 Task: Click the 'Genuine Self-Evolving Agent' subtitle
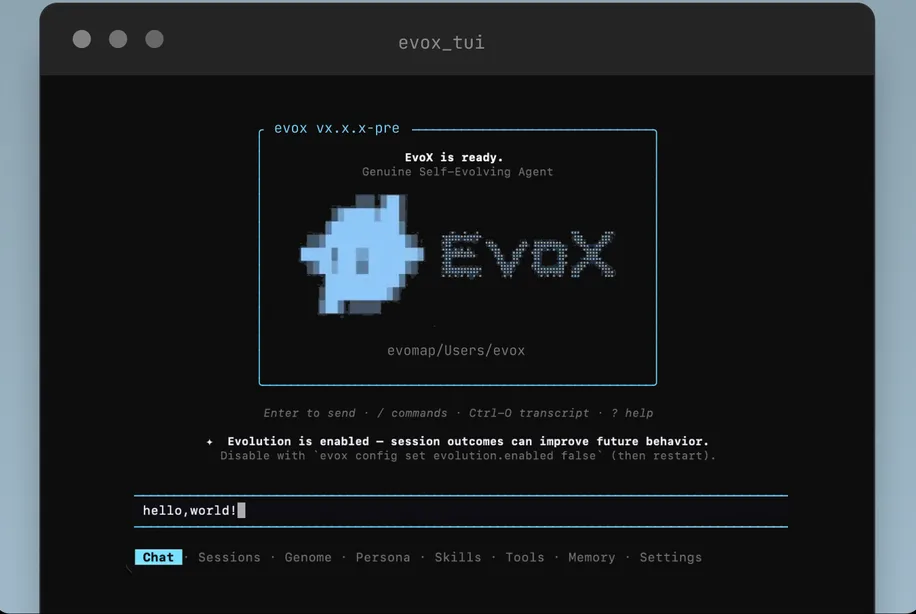457,172
